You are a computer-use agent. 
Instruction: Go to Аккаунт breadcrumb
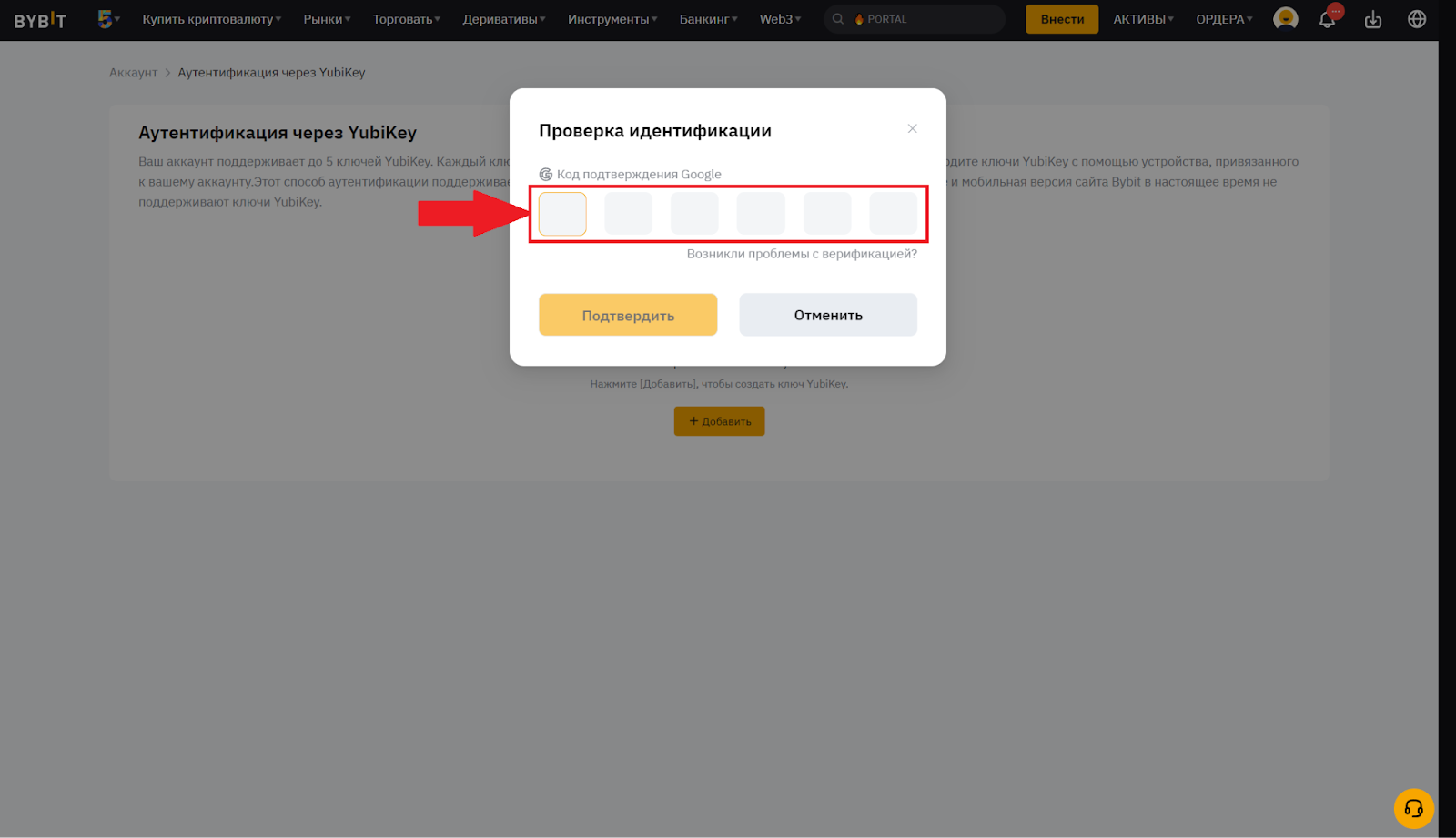click(x=133, y=73)
